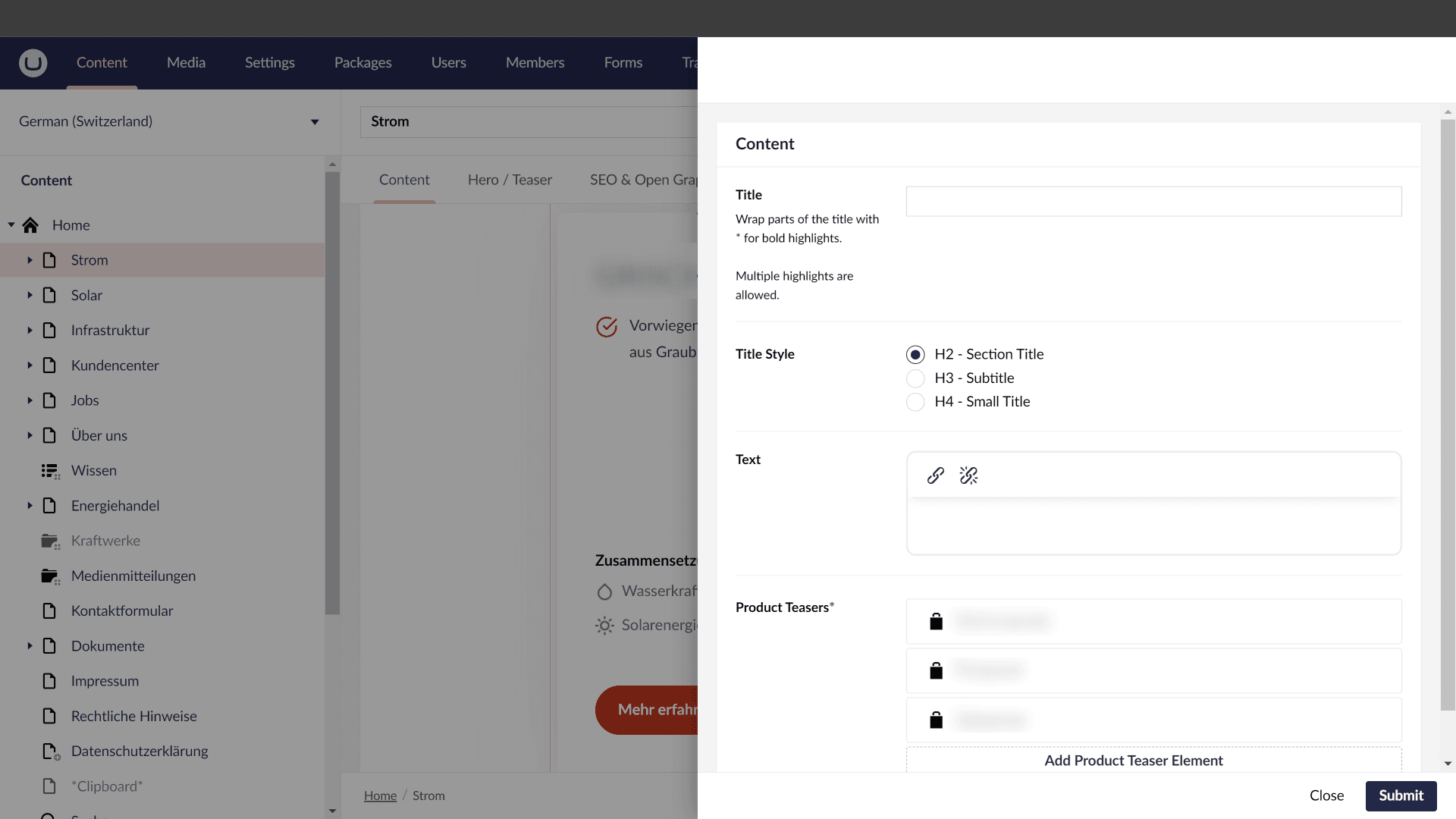1456x819 pixels.
Task: Select H4 - Small Title radio option
Action: [915, 402]
